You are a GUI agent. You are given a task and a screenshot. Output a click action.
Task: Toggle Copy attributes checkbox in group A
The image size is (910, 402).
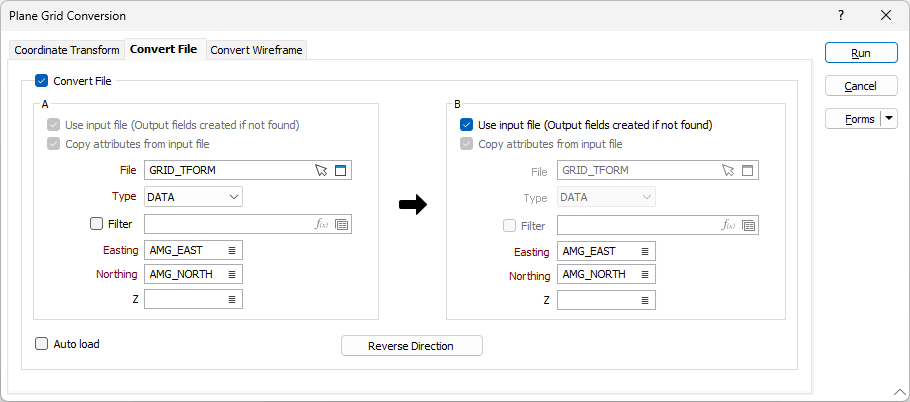[53, 143]
